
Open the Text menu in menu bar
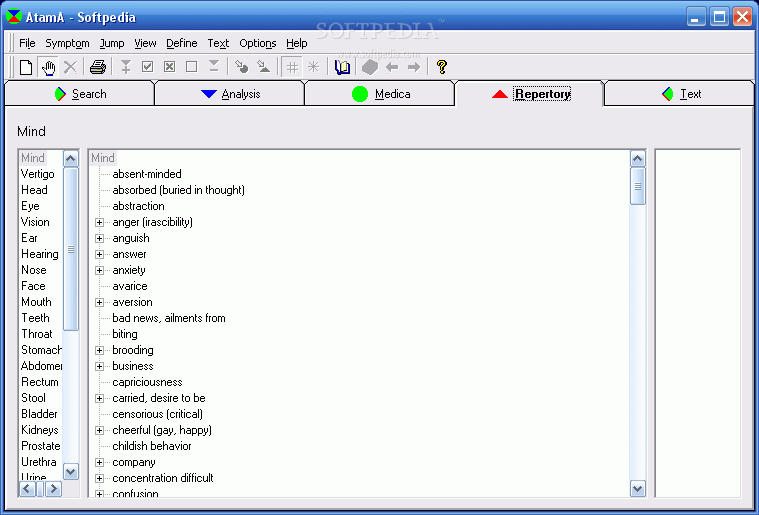coord(218,43)
